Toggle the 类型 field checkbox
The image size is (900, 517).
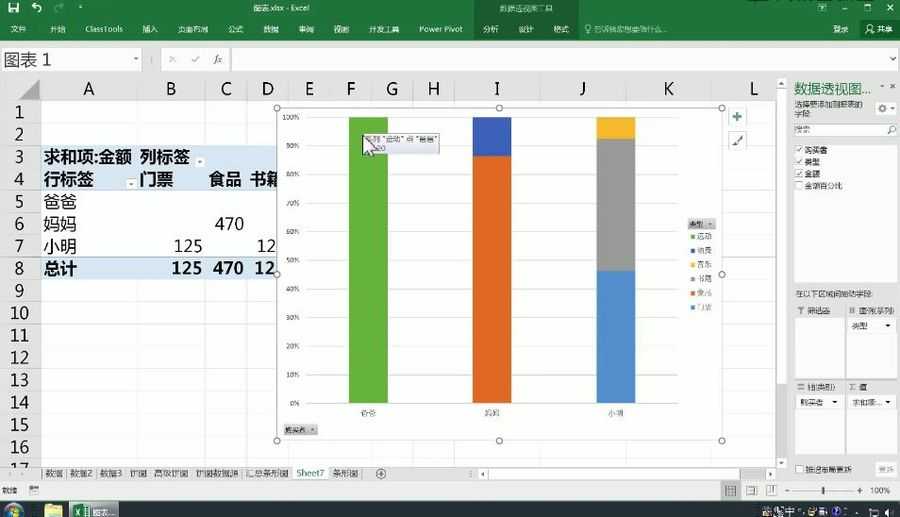[x=799, y=161]
